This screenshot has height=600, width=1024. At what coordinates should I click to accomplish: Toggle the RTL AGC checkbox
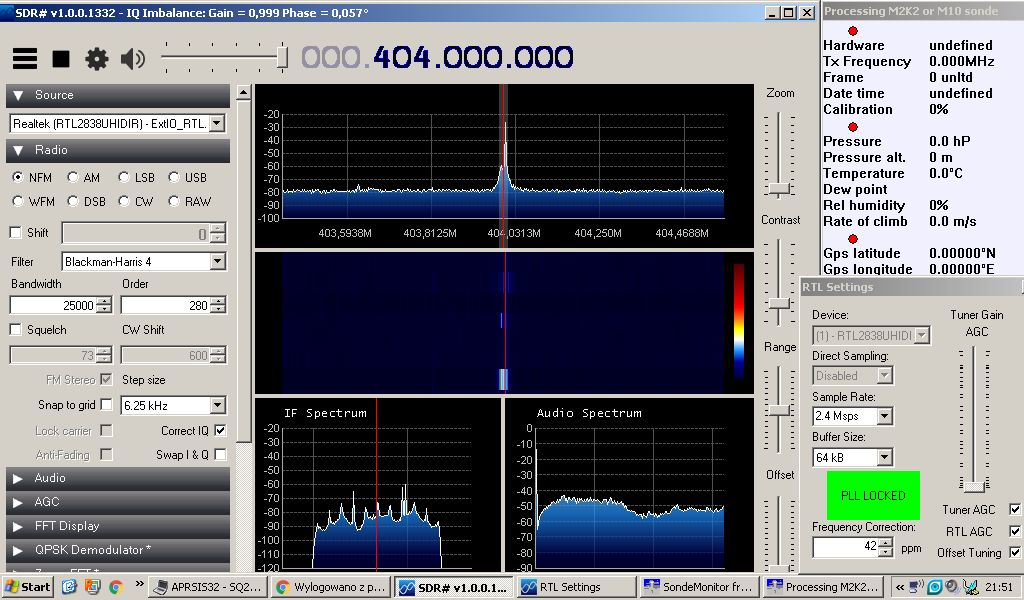click(1014, 531)
